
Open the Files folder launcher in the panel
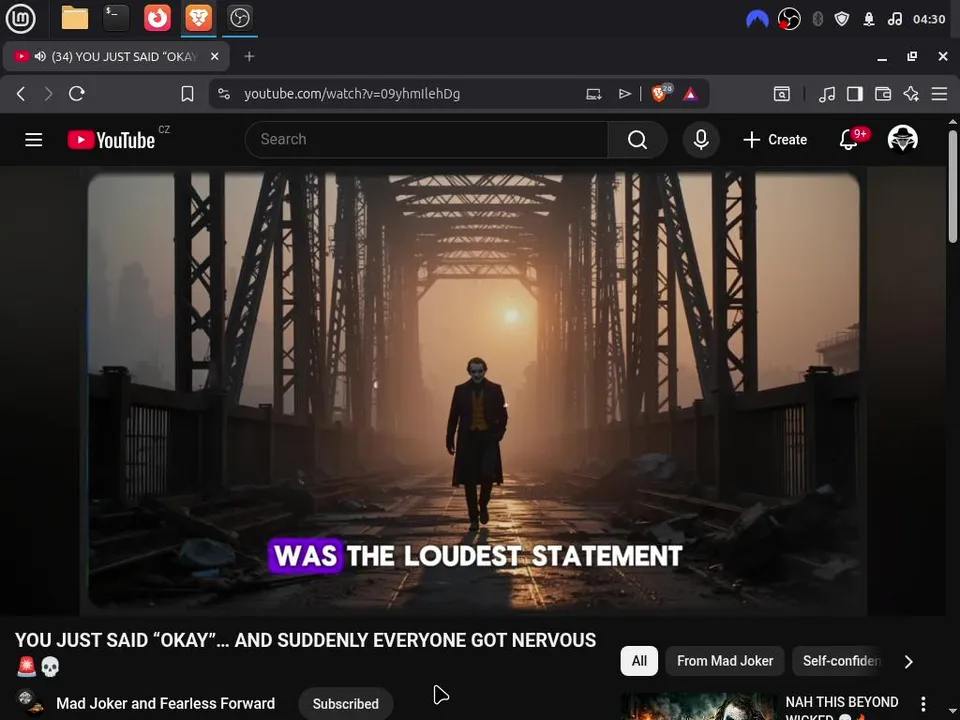tap(75, 18)
